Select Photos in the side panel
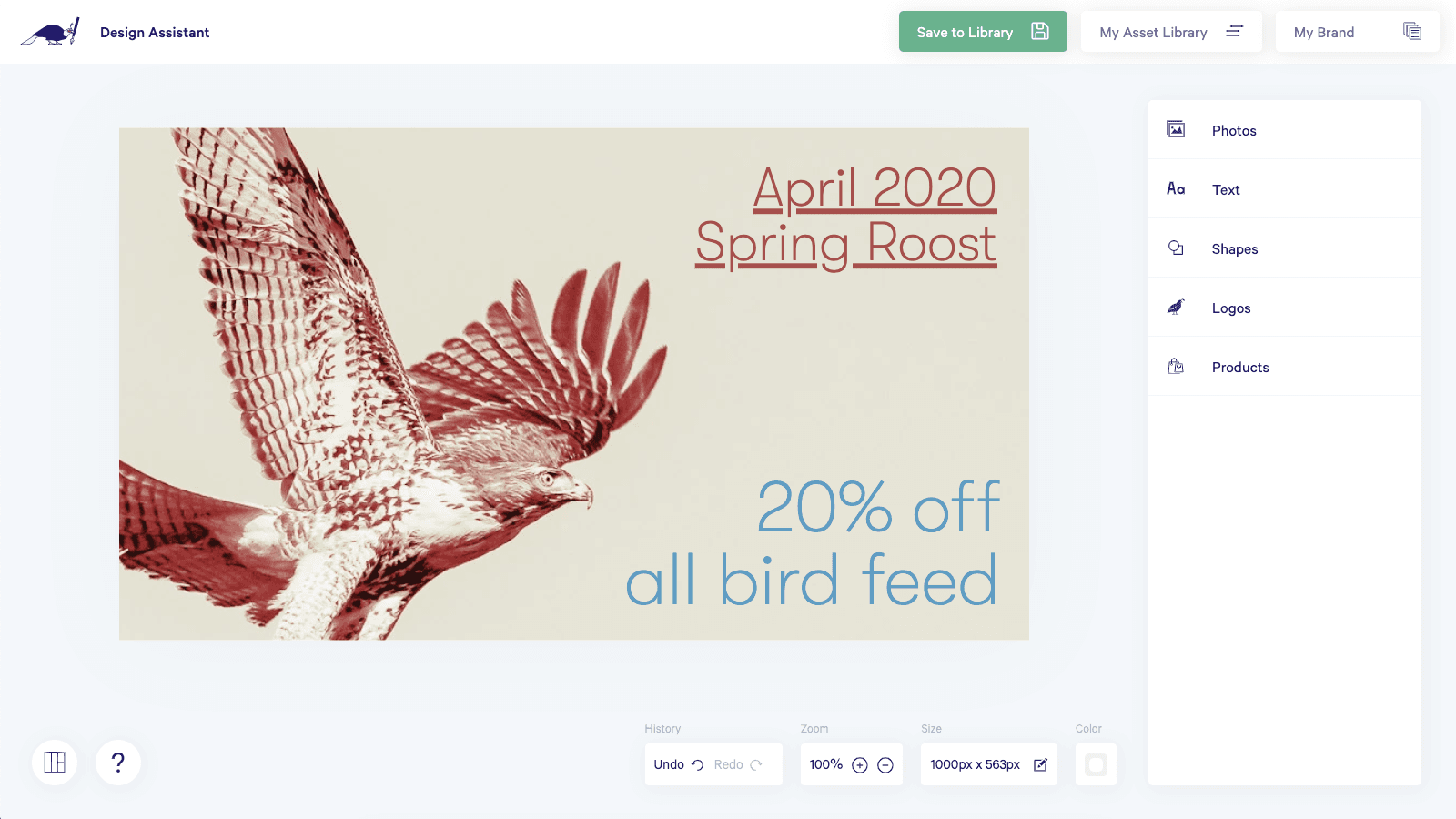This screenshot has width=1456, height=819. [1233, 130]
